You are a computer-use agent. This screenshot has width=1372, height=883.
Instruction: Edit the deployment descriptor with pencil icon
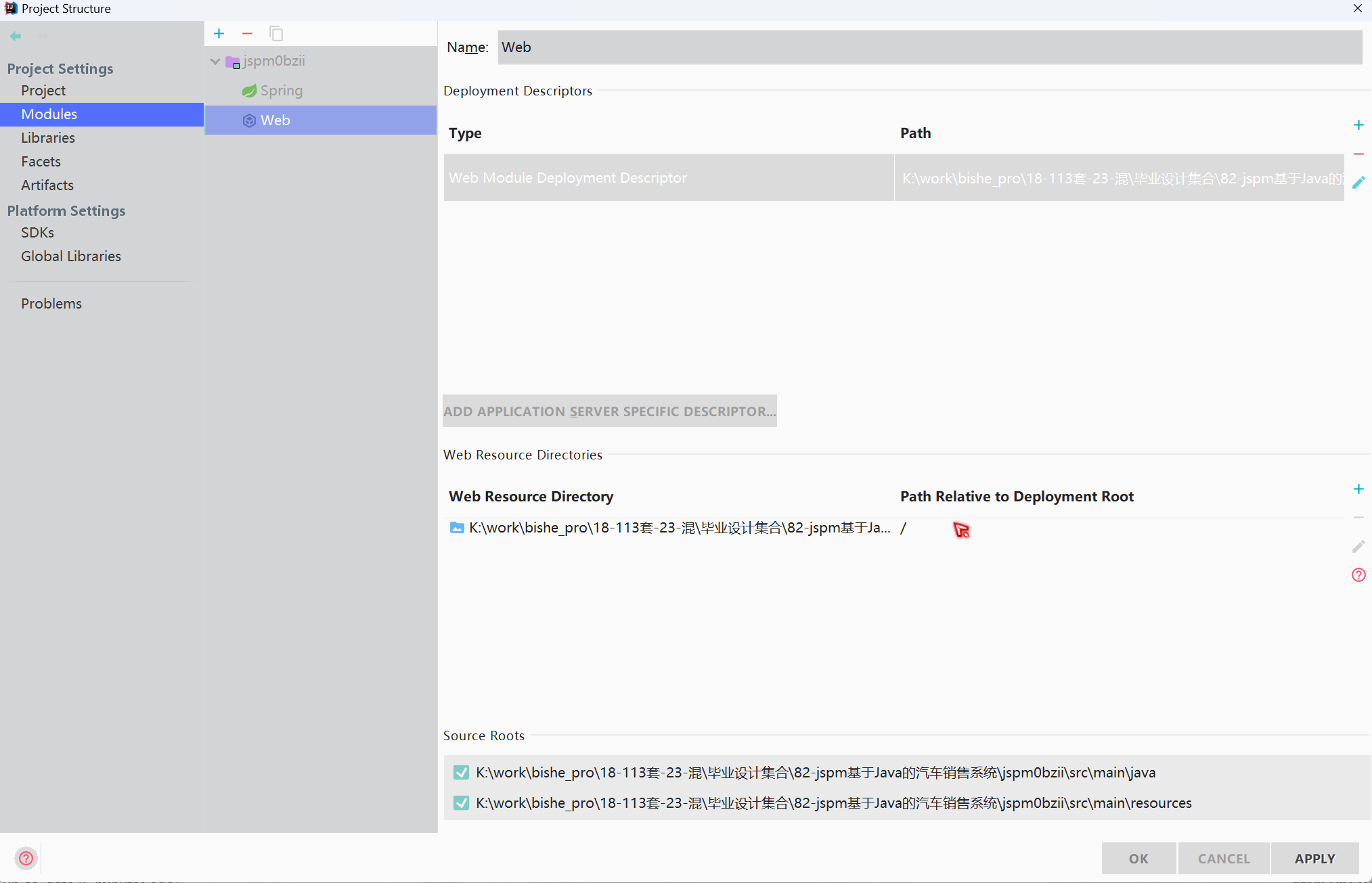1358,183
